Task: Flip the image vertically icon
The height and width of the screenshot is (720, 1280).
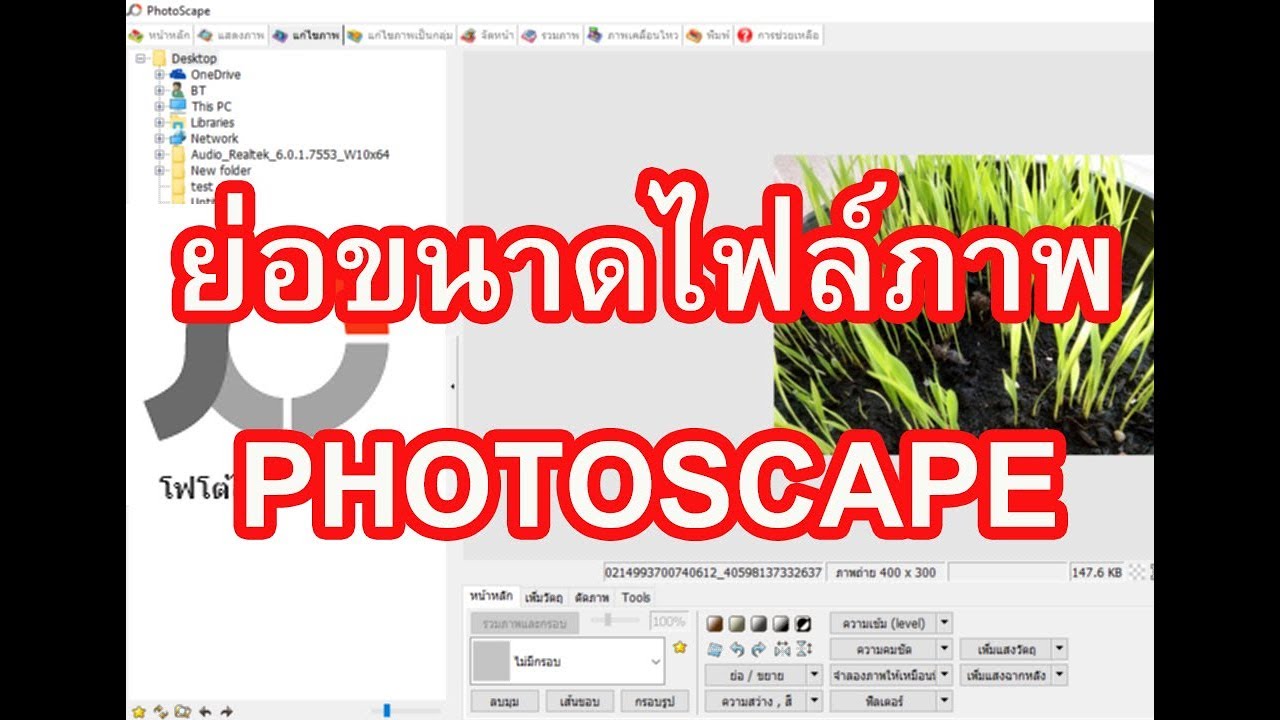Action: point(803,649)
